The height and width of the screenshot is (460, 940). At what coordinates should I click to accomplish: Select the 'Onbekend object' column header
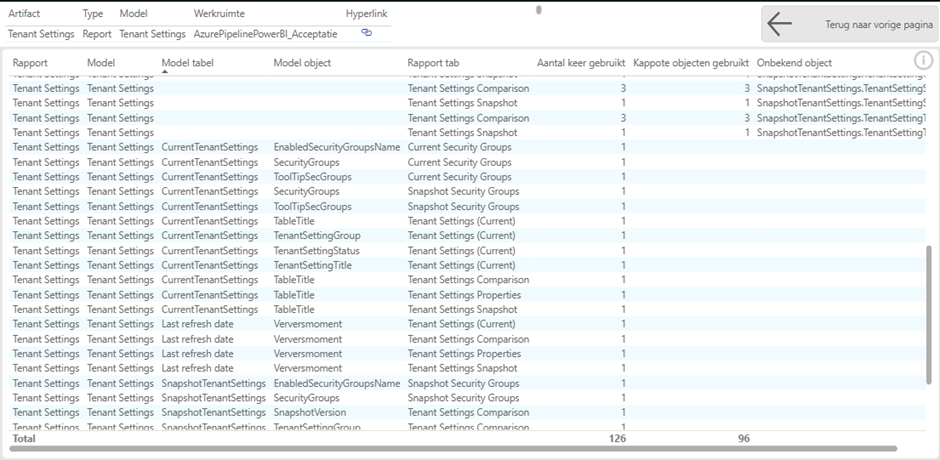click(794, 63)
